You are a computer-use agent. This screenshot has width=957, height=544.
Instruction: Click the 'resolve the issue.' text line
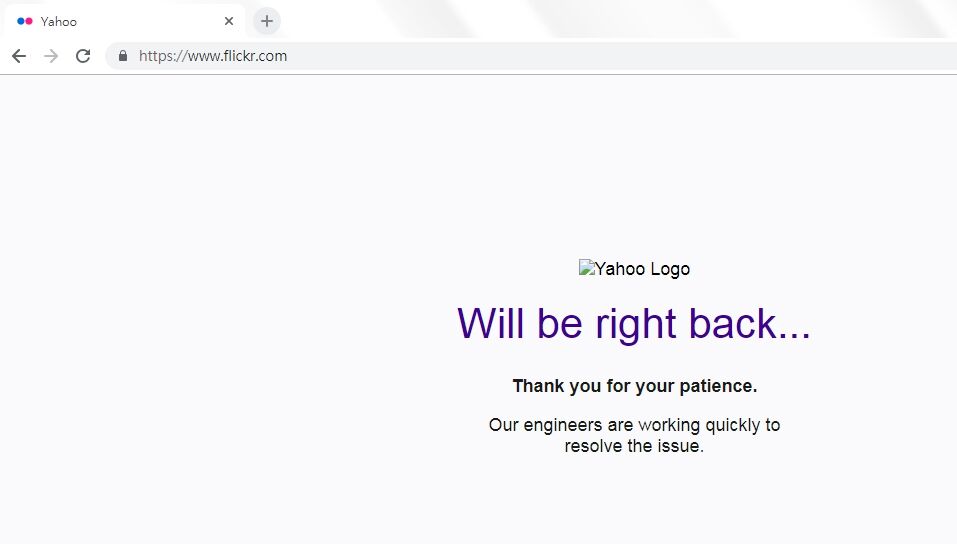634,446
